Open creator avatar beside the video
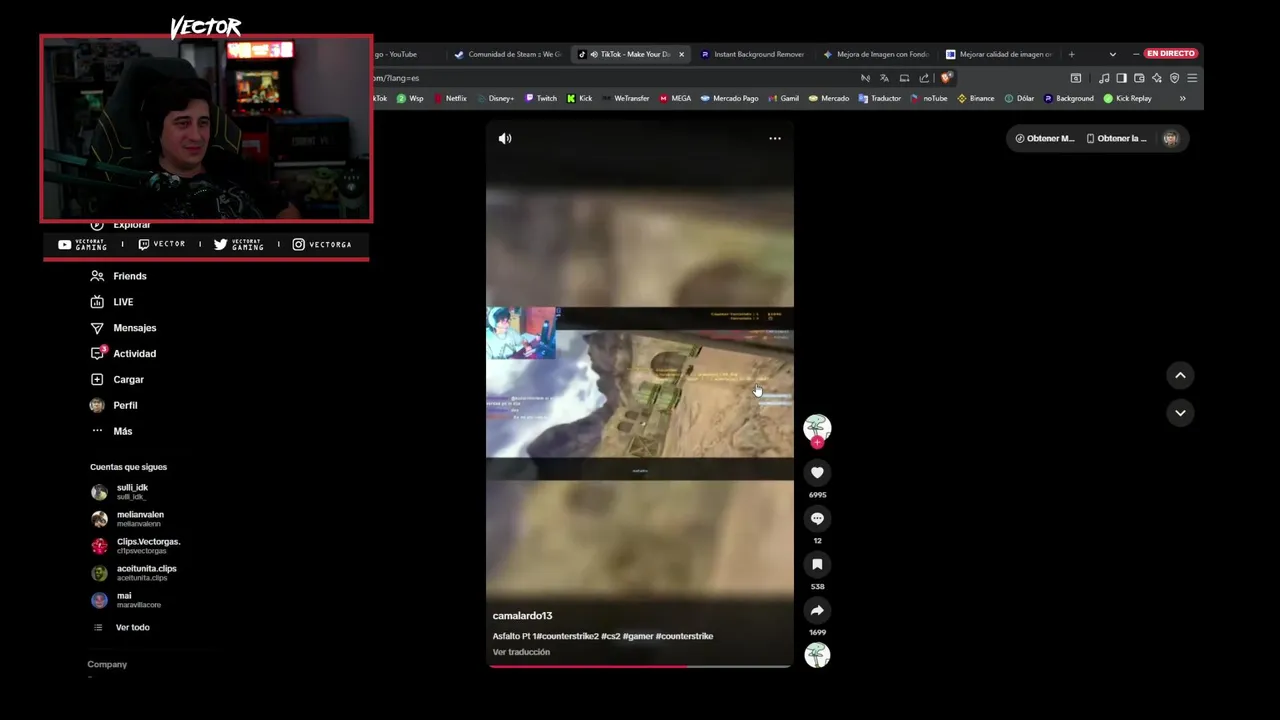Viewport: 1280px width, 720px height. pos(817,427)
